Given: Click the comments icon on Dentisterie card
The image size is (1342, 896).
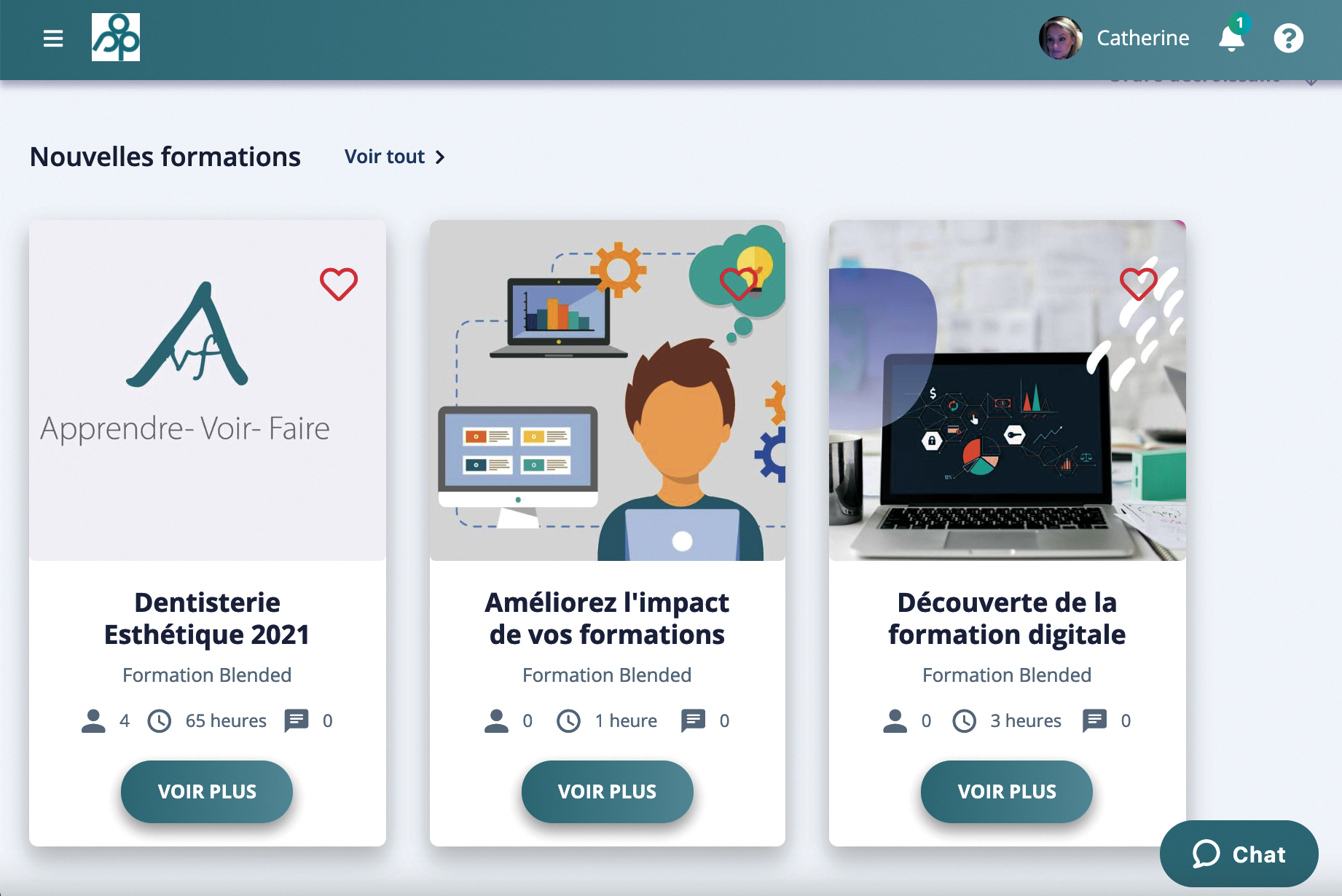Looking at the screenshot, I should click(297, 720).
